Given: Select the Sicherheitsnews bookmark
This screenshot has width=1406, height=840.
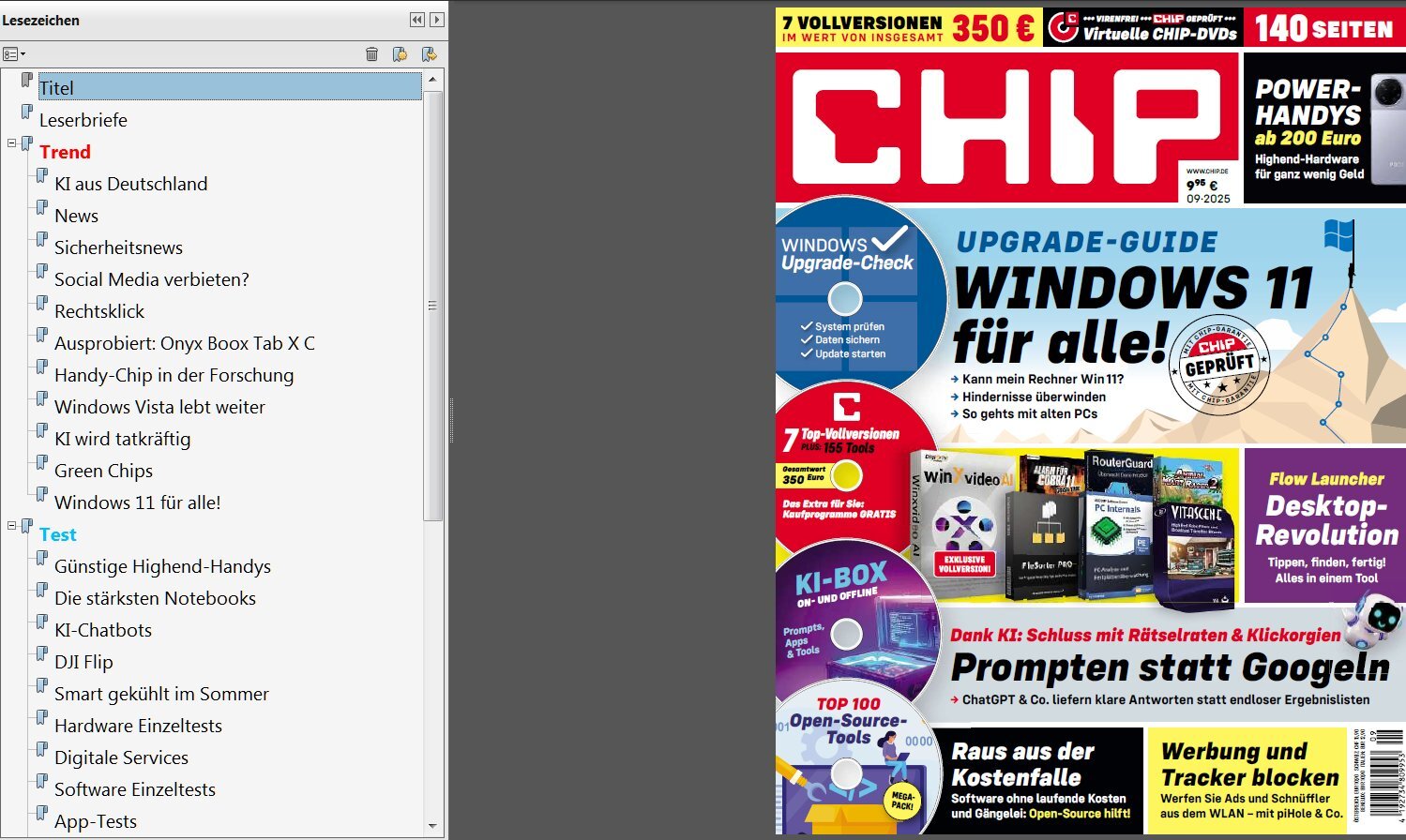Looking at the screenshot, I should click(118, 247).
